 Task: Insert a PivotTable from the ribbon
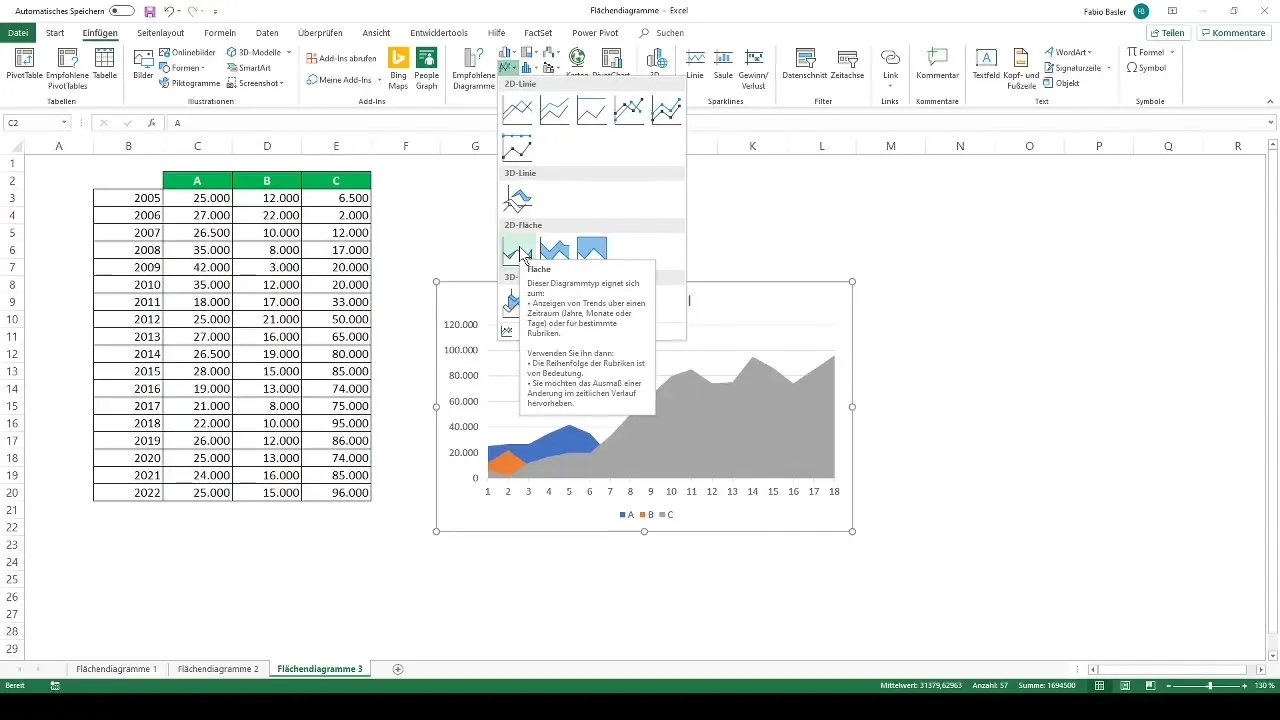point(24,65)
